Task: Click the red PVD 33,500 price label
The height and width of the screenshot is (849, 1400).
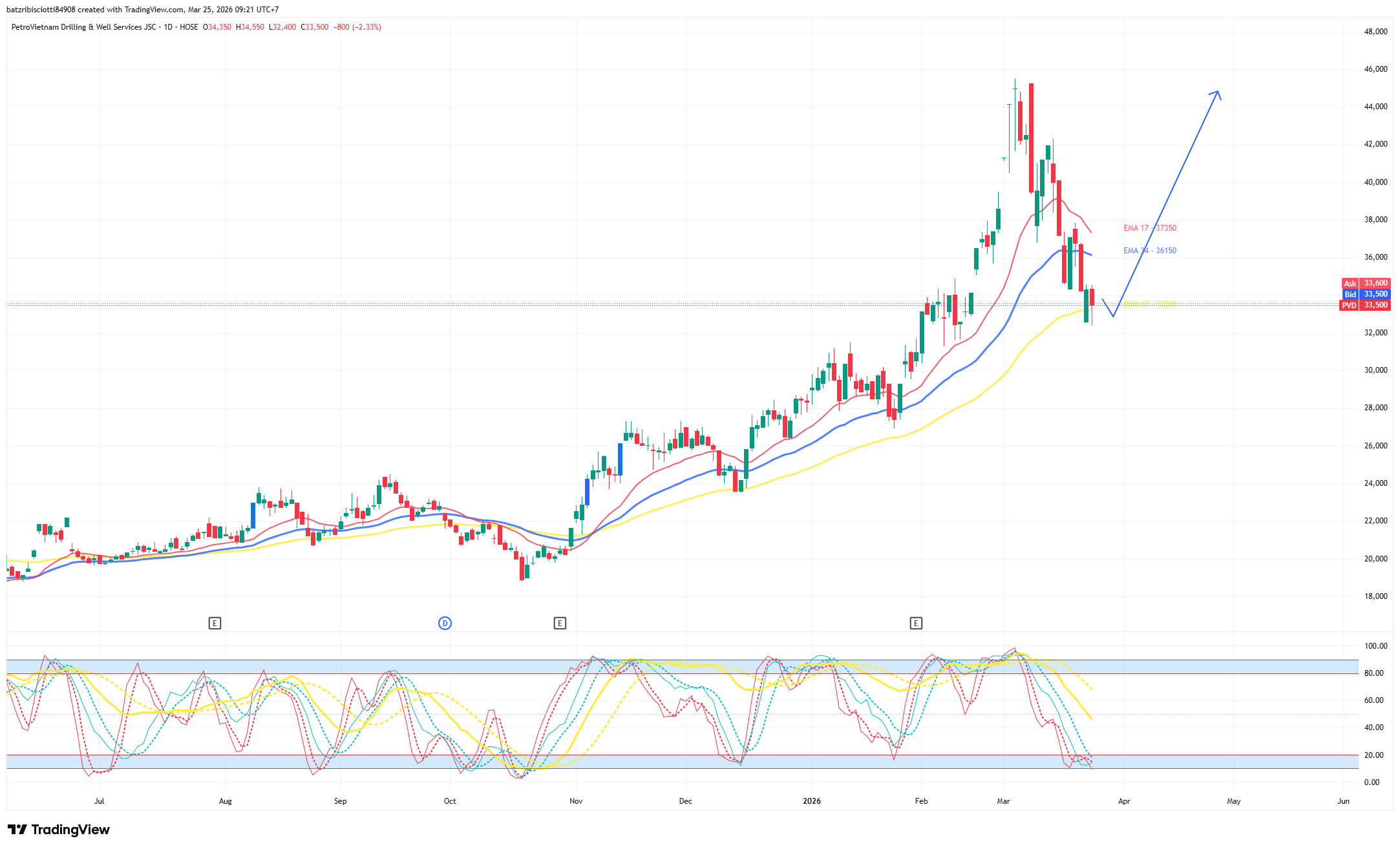Action: coord(1367,305)
